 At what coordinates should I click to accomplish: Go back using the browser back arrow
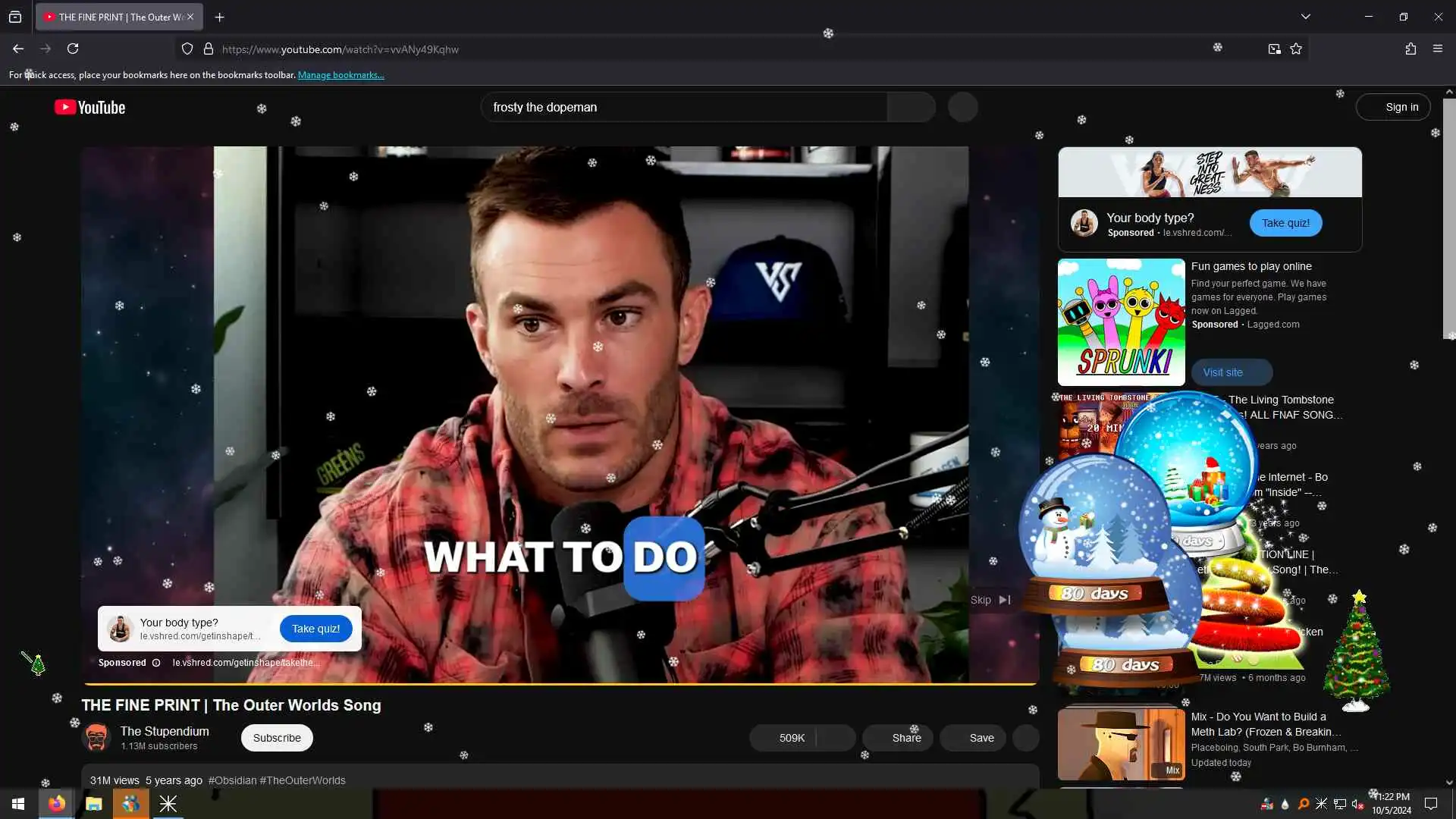coord(18,49)
